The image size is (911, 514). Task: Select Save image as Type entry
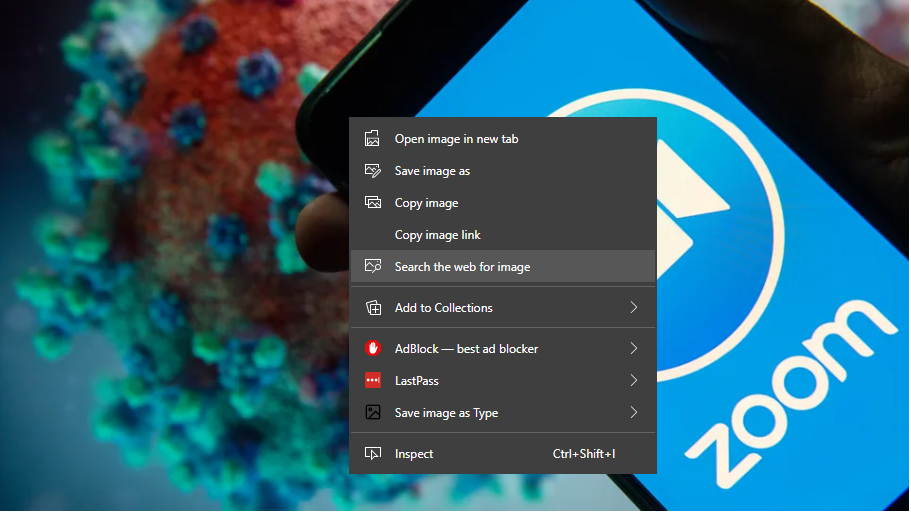503,412
